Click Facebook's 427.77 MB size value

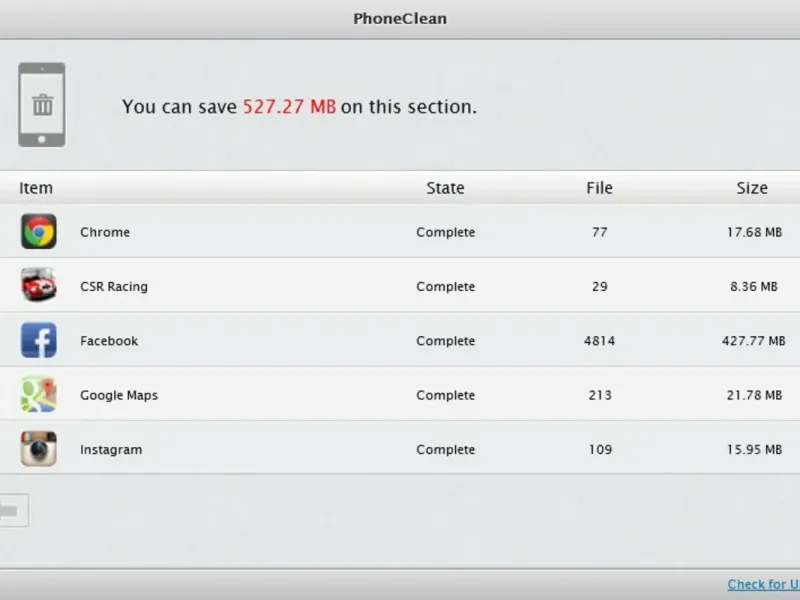tap(753, 341)
